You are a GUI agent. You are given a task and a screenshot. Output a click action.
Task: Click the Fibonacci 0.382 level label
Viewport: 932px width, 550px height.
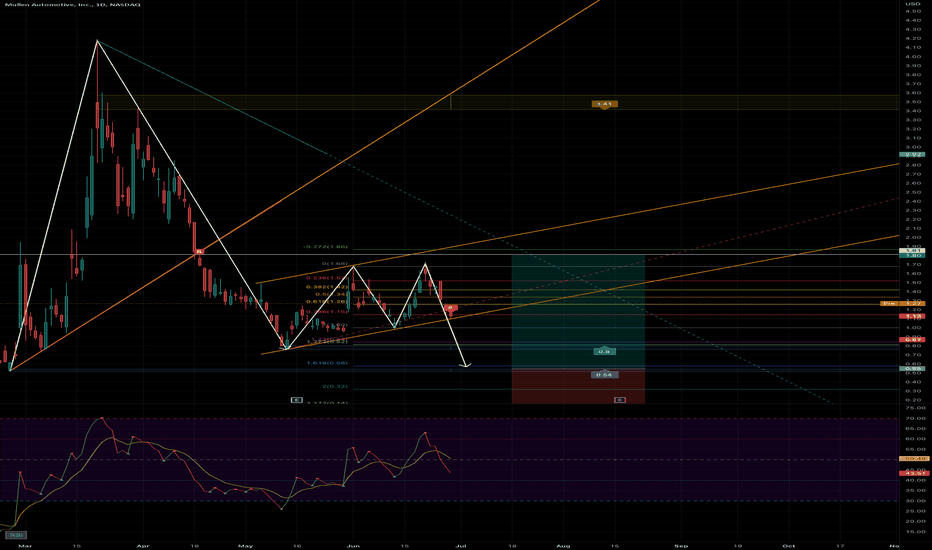pyautogui.click(x=326, y=287)
